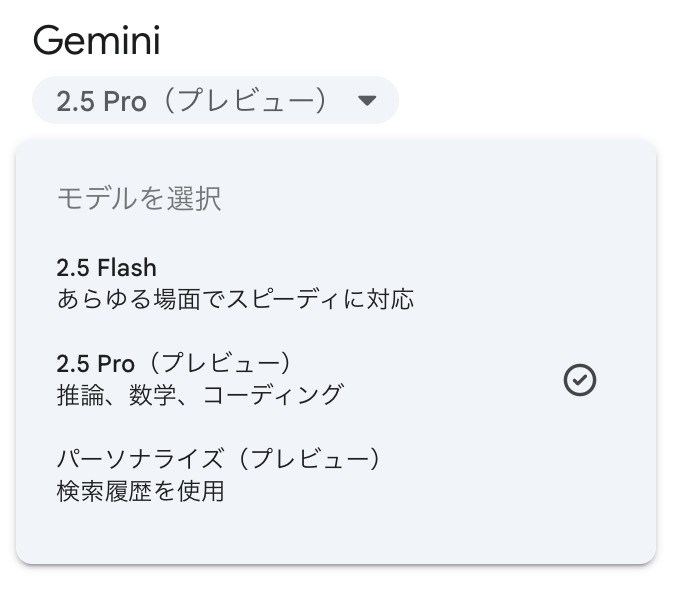682x594 pixels.
Task: Click the モデルを選択 header label
Action: tap(139, 199)
